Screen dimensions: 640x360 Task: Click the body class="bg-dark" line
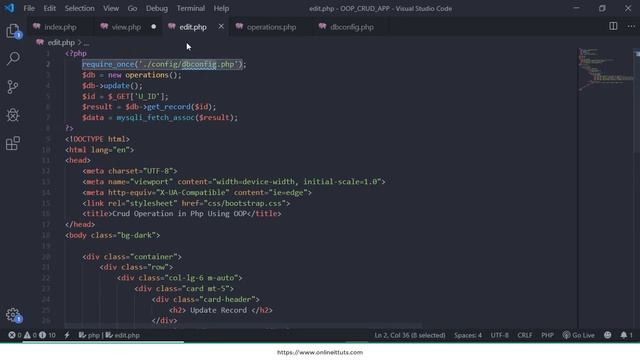pyautogui.click(x=113, y=235)
